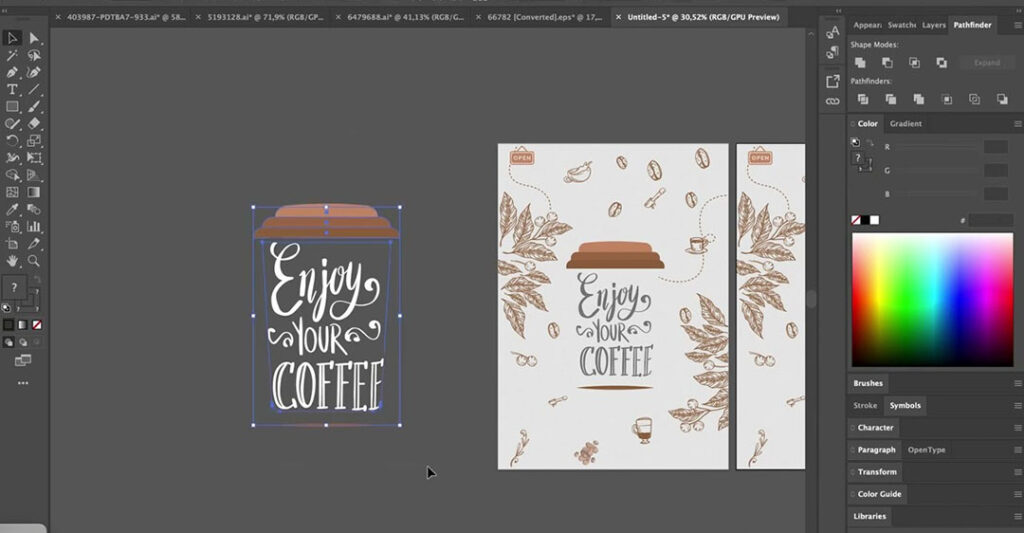Select the Column Graph tool
This screenshot has width=1024, height=533.
pyautogui.click(x=34, y=227)
